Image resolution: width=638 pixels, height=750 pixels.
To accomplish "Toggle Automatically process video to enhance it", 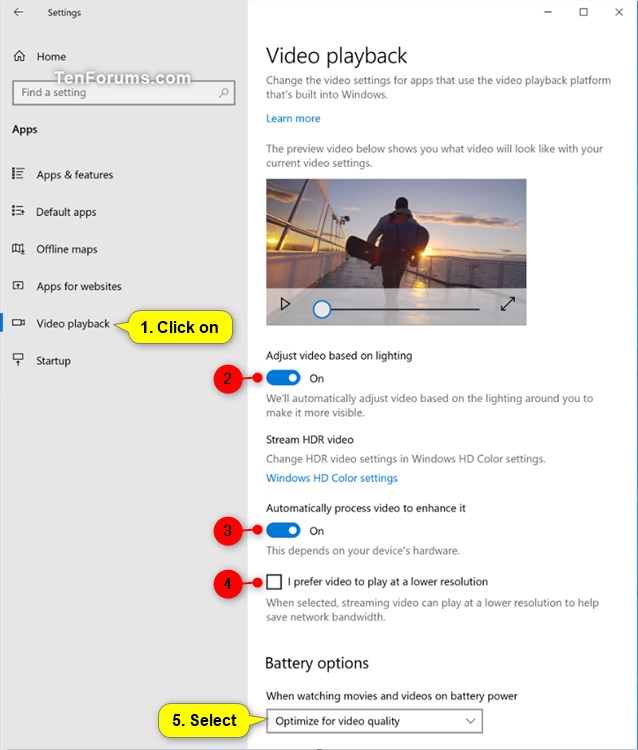I will click(x=283, y=530).
